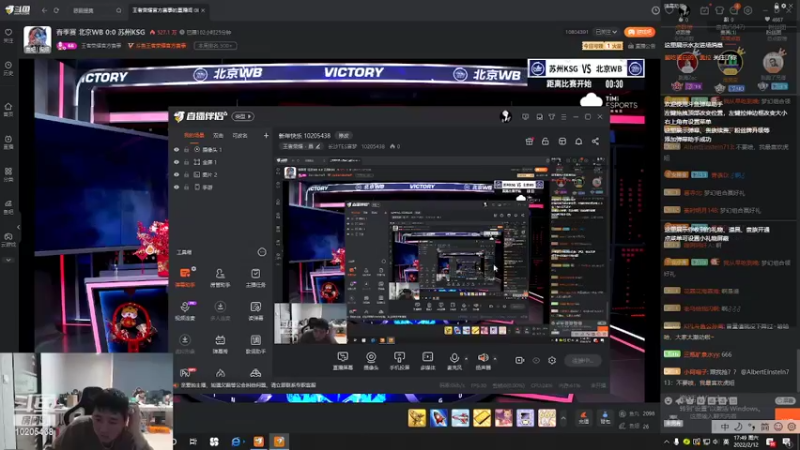
Task: Click the share icon in companion app
Action: pyautogui.click(x=595, y=141)
